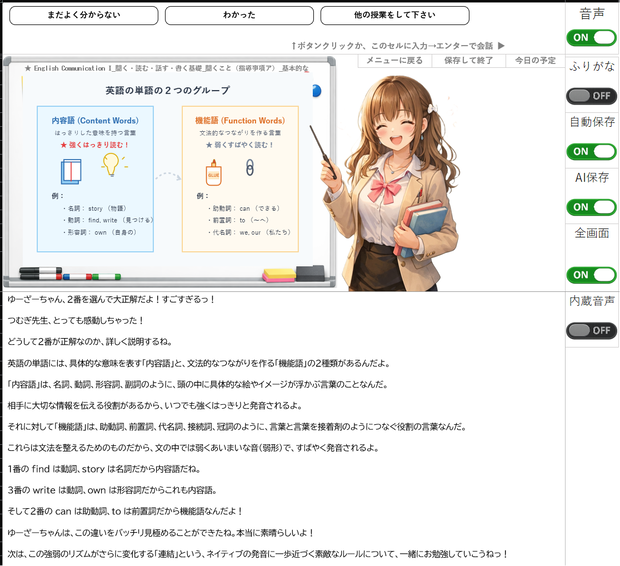Open 今日の予定 tab
The height and width of the screenshot is (566, 620).
[x=535, y=61]
